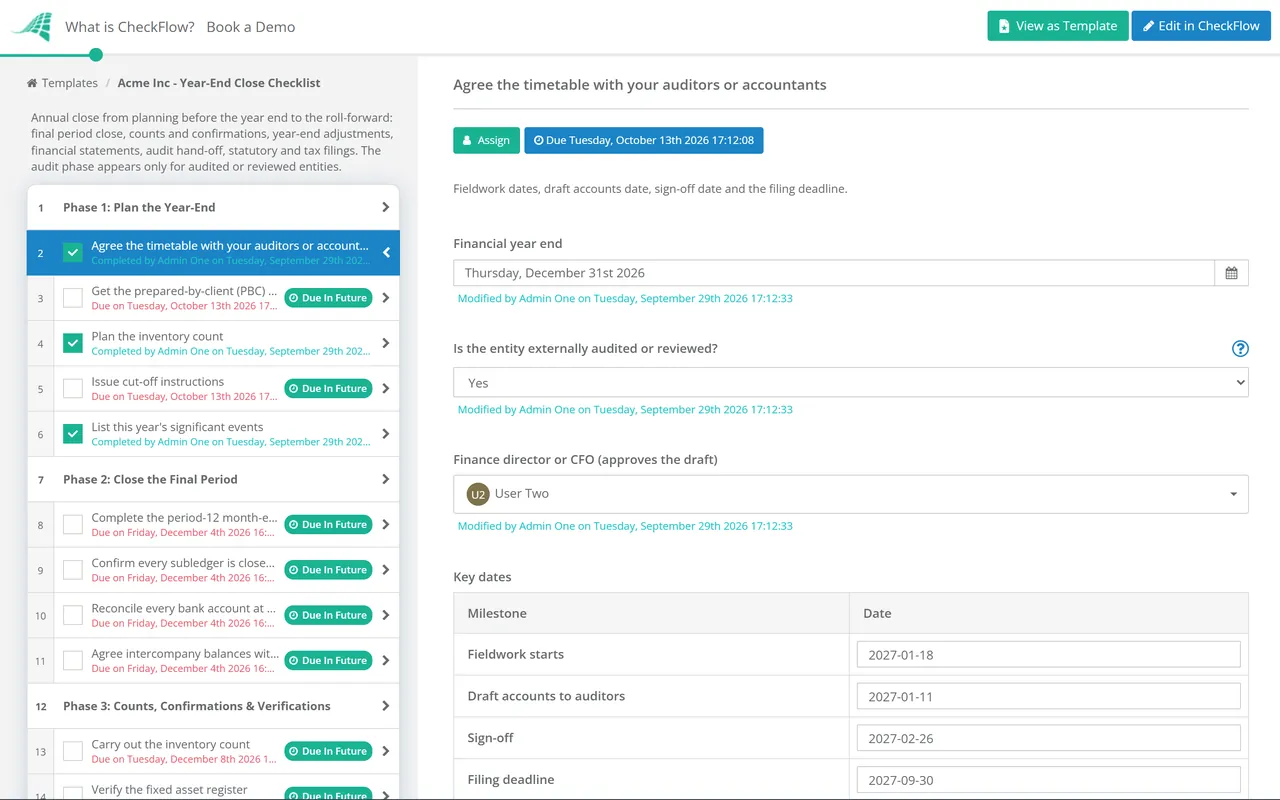Uncheck List this year's significant events checkbox
This screenshot has width=1280, height=800.
pyautogui.click(x=73, y=434)
